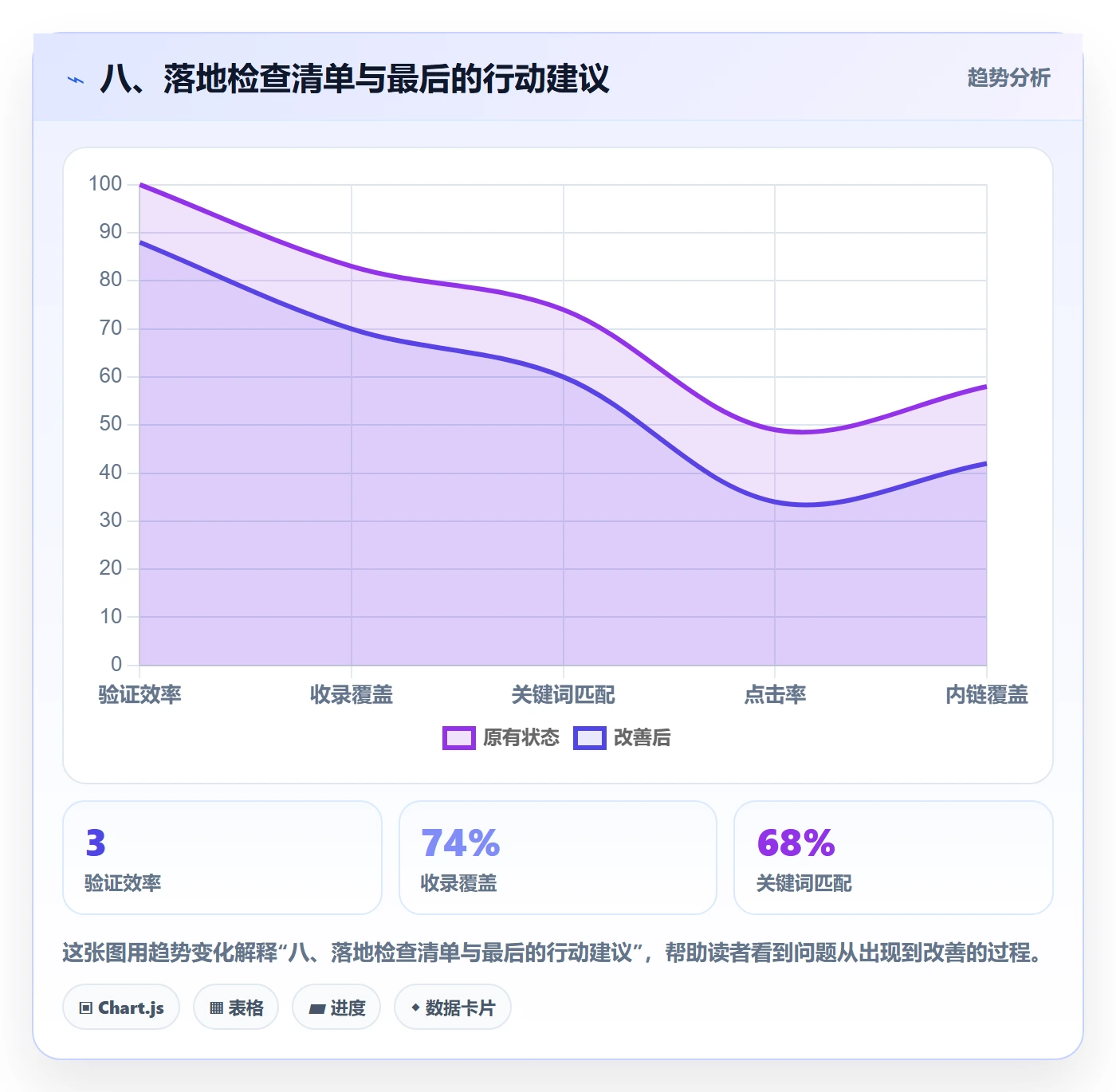
Task: Click the square icon in Chart.js tag
Action: tap(86, 1008)
